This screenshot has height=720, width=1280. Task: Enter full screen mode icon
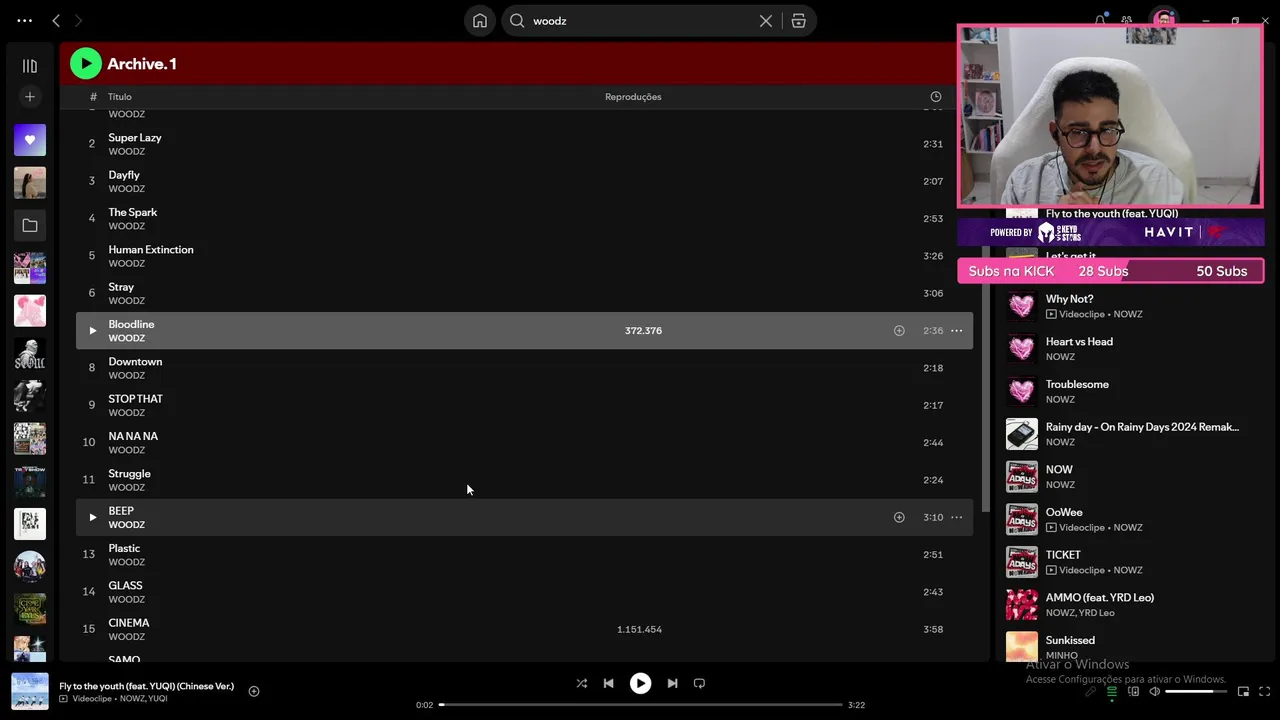(1265, 692)
